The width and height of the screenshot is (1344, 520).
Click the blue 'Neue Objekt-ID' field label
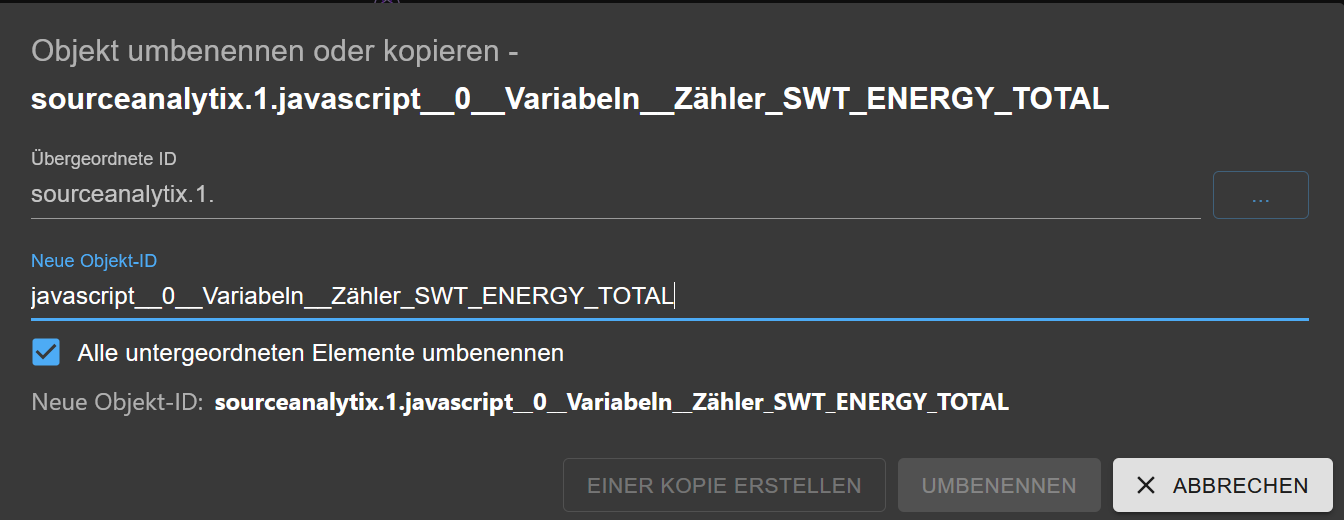click(94, 260)
